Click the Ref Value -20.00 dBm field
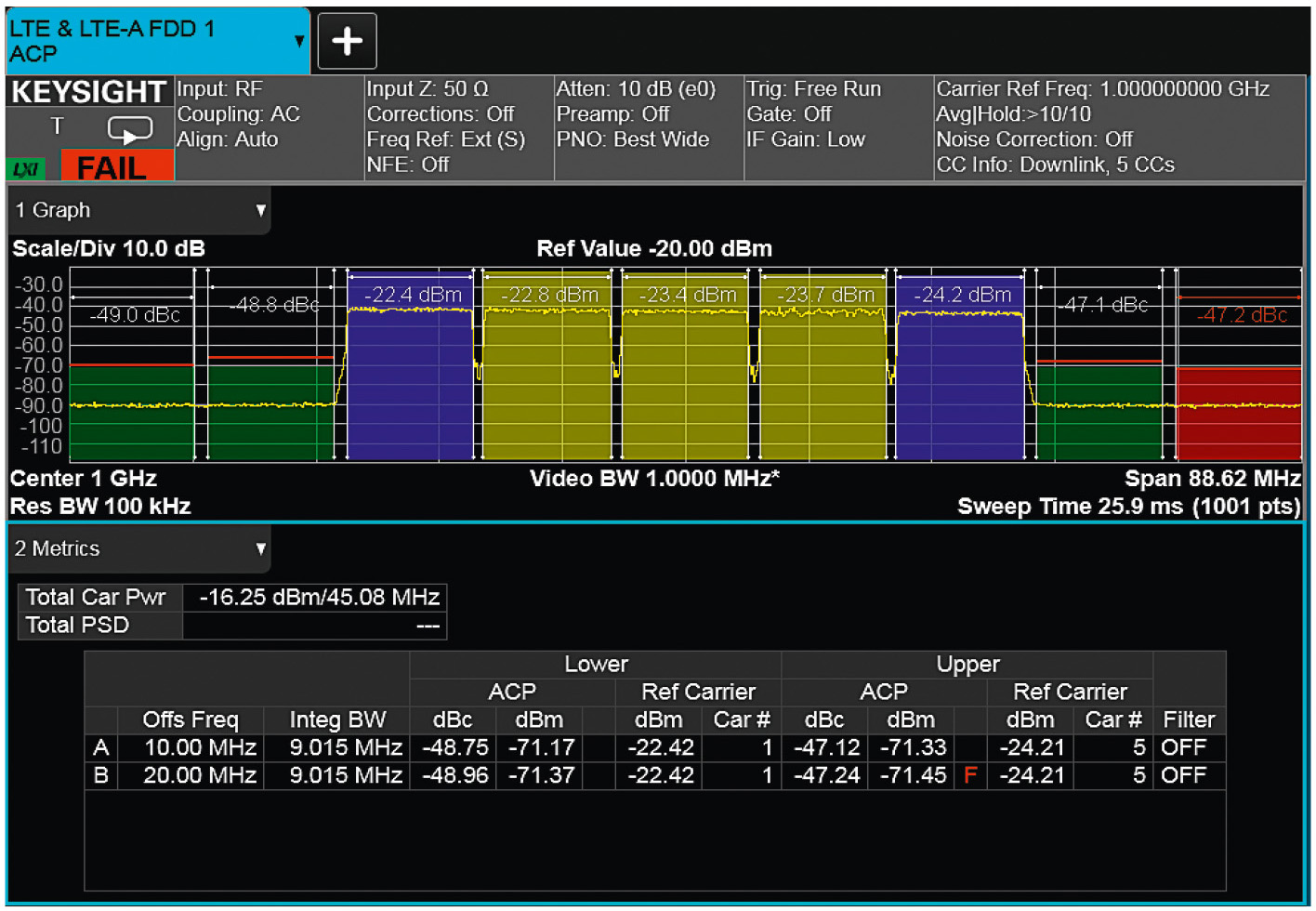Image resolution: width=1316 pixels, height=911 pixels. [x=654, y=249]
